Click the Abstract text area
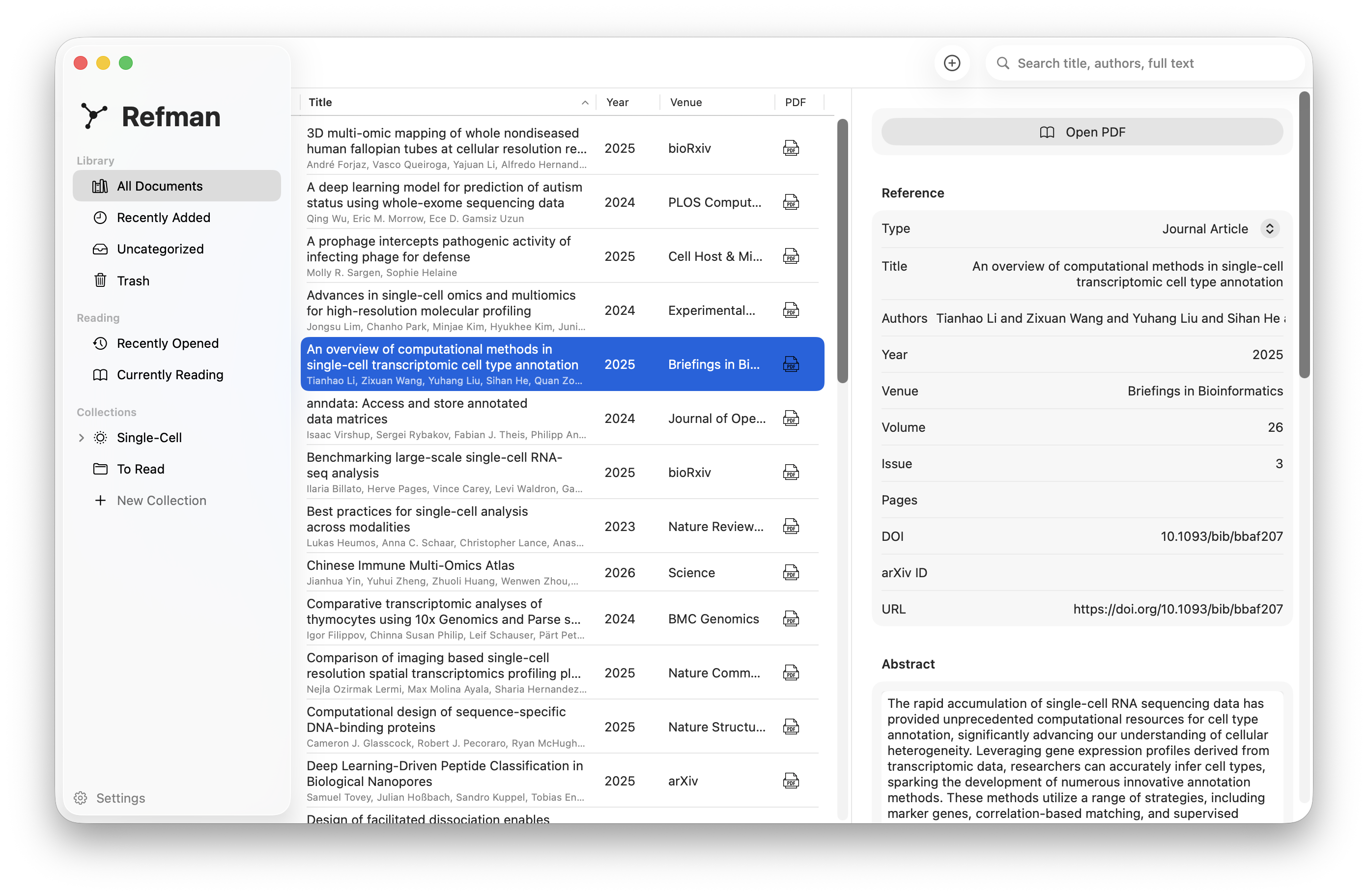 click(x=1082, y=757)
